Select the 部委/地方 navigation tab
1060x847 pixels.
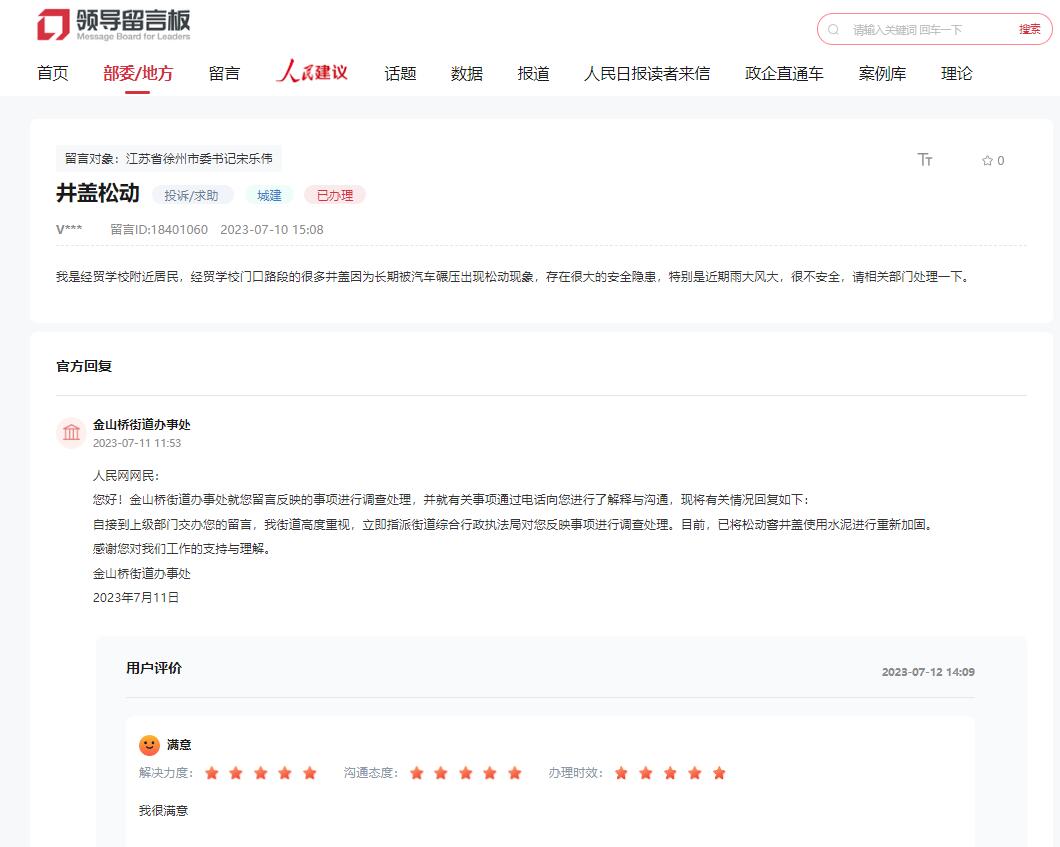[x=138, y=73]
